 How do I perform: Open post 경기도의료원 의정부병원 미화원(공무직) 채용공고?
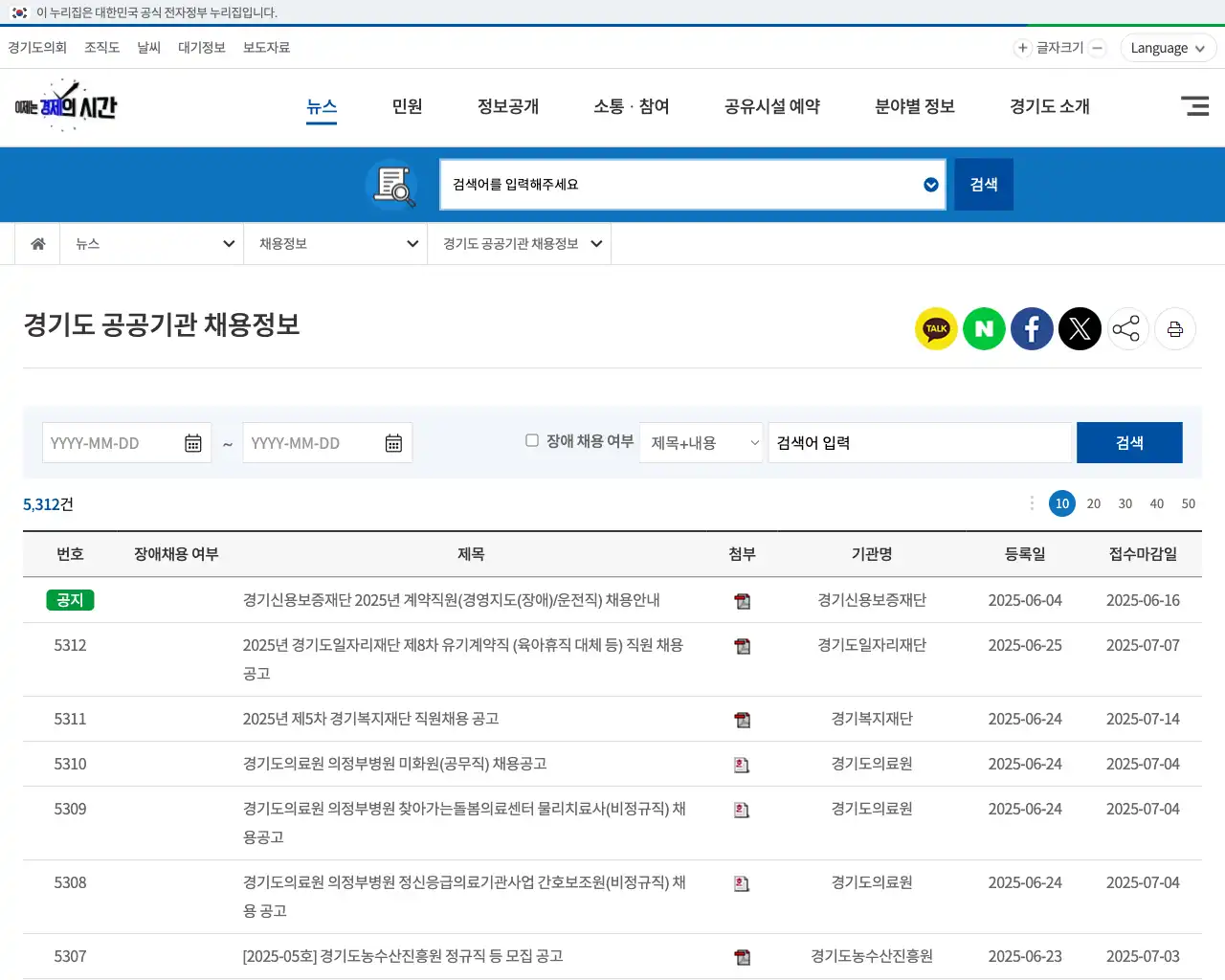point(395,764)
